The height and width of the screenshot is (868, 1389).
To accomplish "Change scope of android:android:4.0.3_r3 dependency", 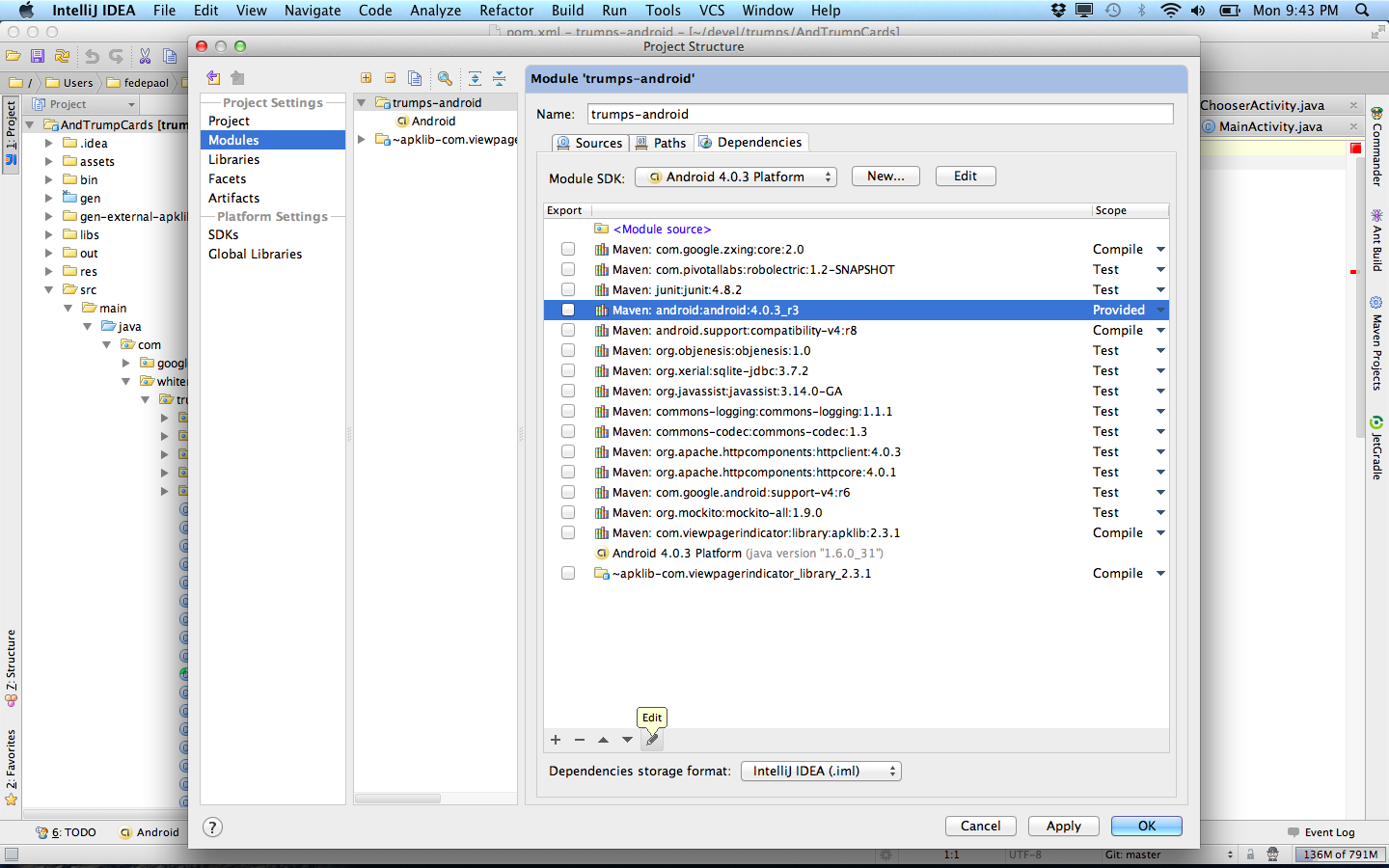I will (1129, 310).
